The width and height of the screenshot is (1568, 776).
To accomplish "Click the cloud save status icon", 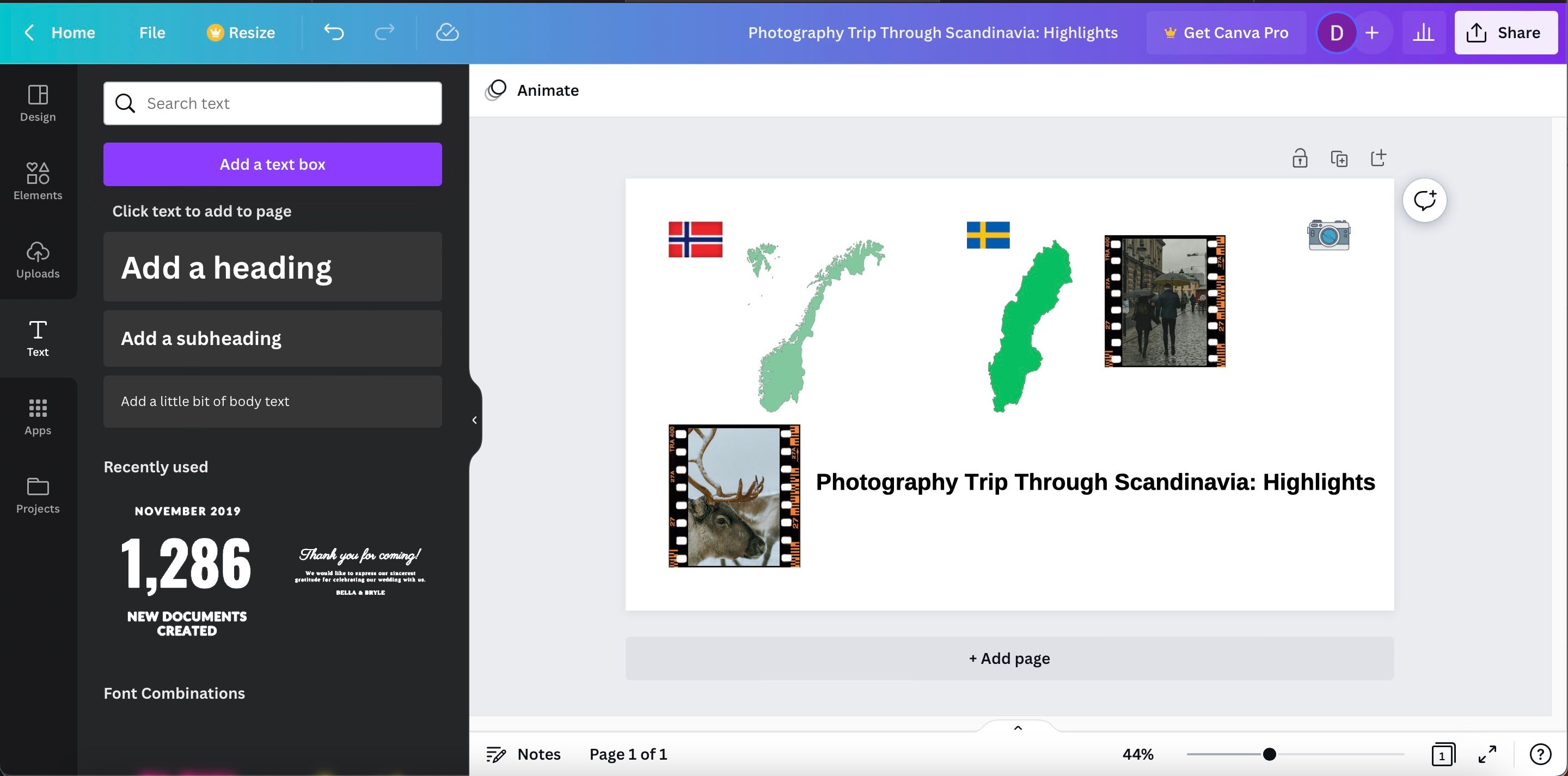I will (448, 32).
